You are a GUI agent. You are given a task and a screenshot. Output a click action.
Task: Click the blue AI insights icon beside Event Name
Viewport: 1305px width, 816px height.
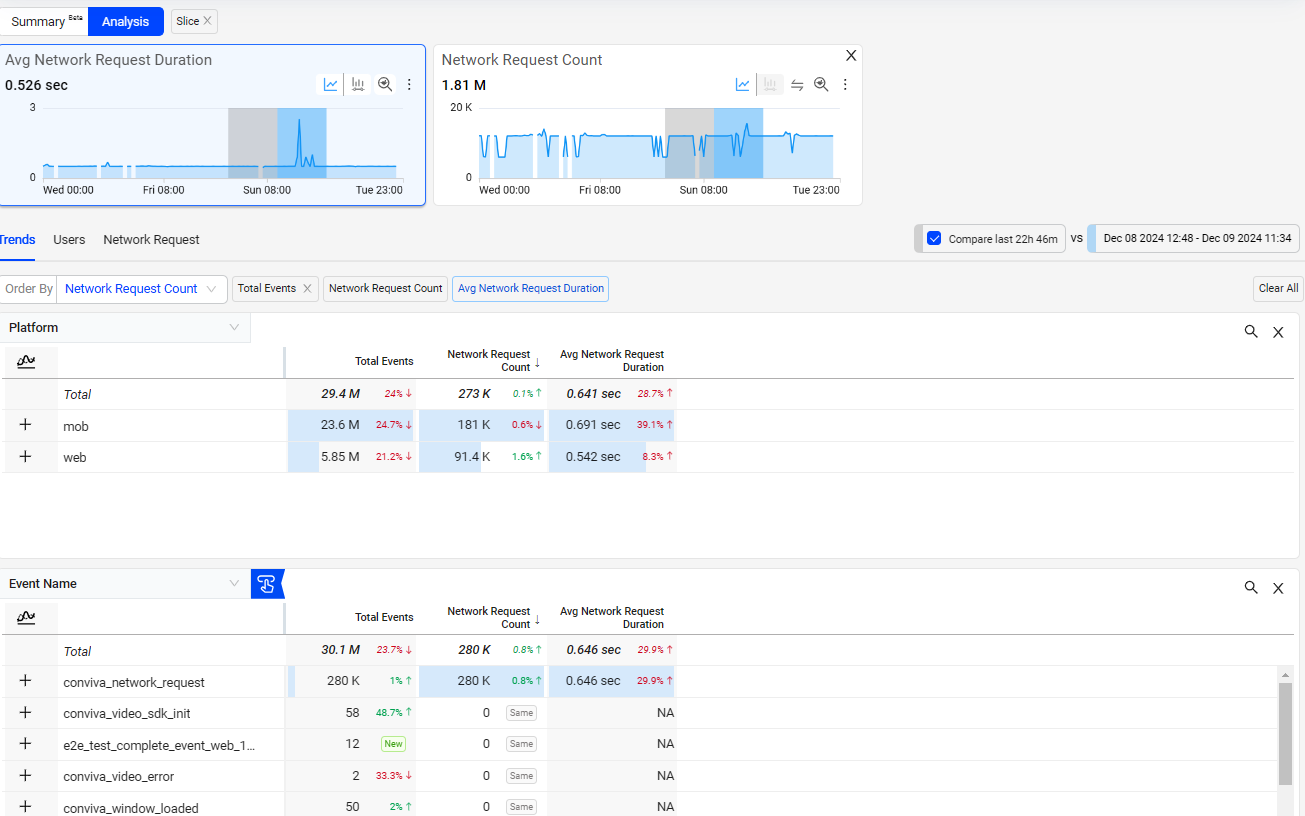point(267,584)
